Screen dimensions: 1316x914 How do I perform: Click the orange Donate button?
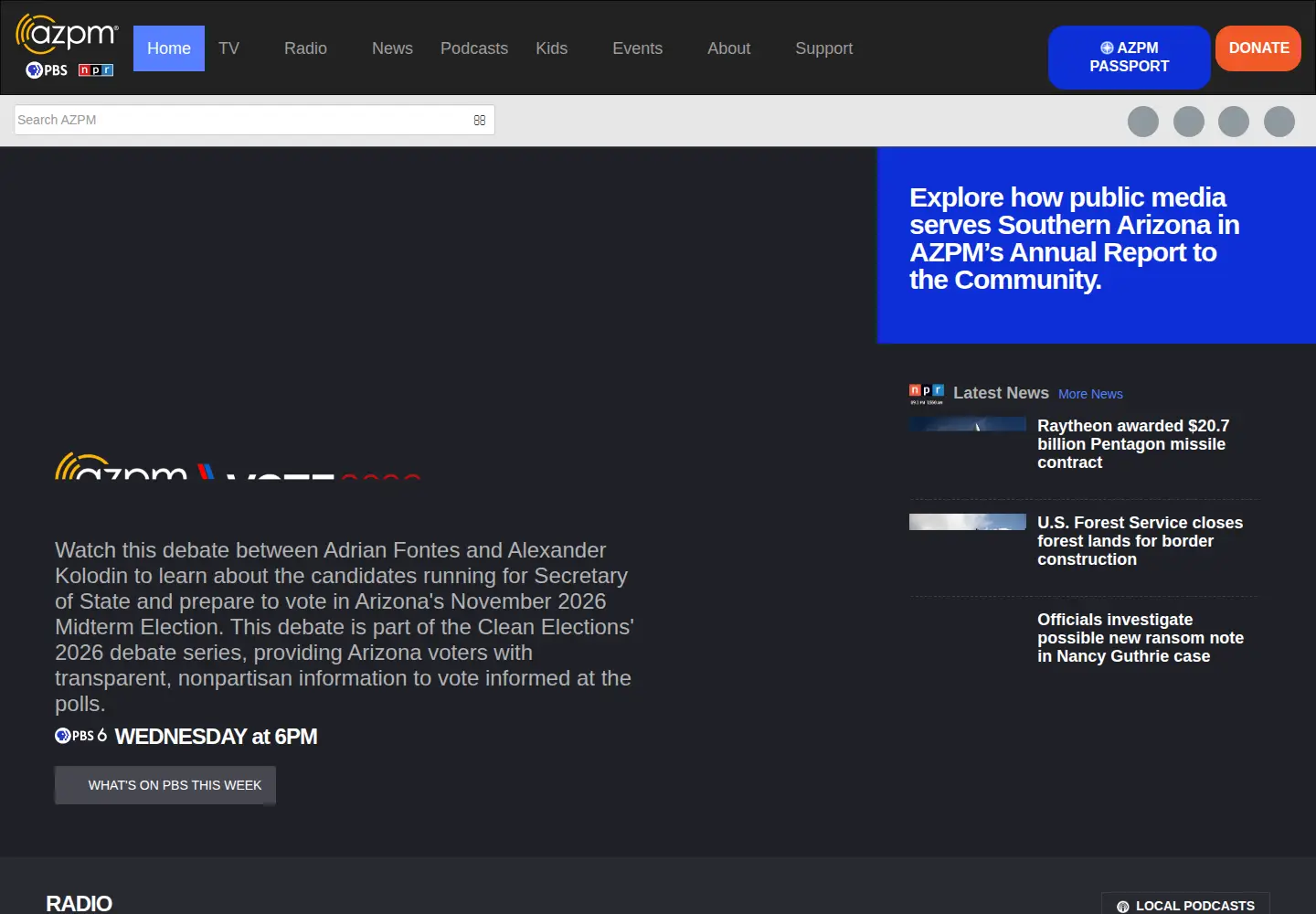1258,48
